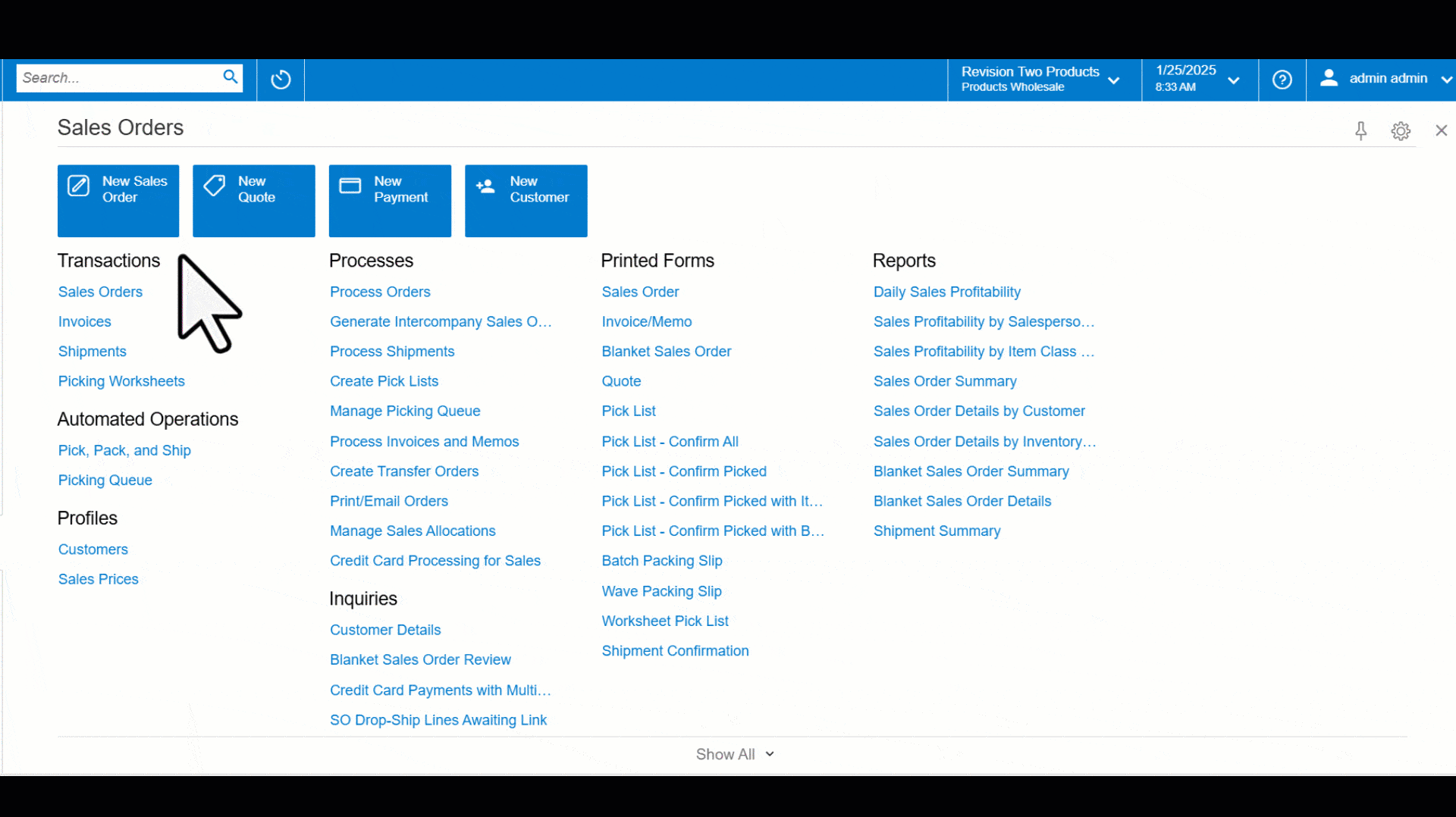Pin the Sales Orders menu panel
Viewport: 1456px width, 817px height.
[x=1361, y=130]
